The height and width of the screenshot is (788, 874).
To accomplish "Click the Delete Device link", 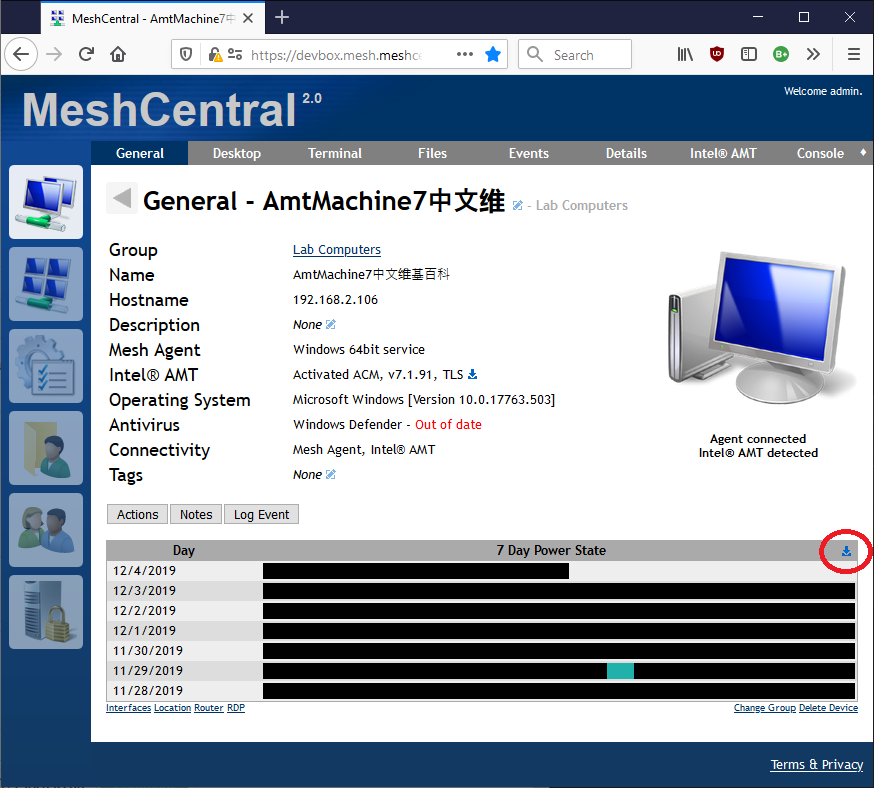I will 828,708.
